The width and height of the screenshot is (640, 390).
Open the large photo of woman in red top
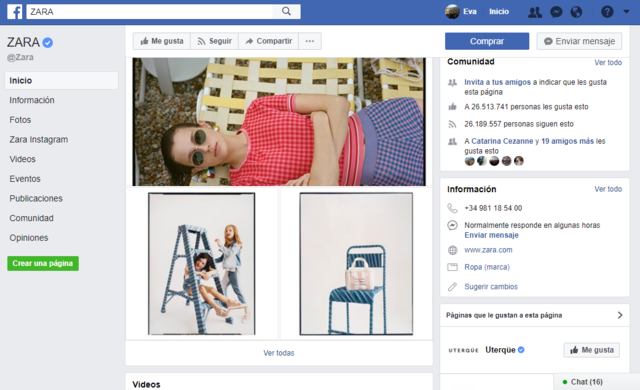279,122
